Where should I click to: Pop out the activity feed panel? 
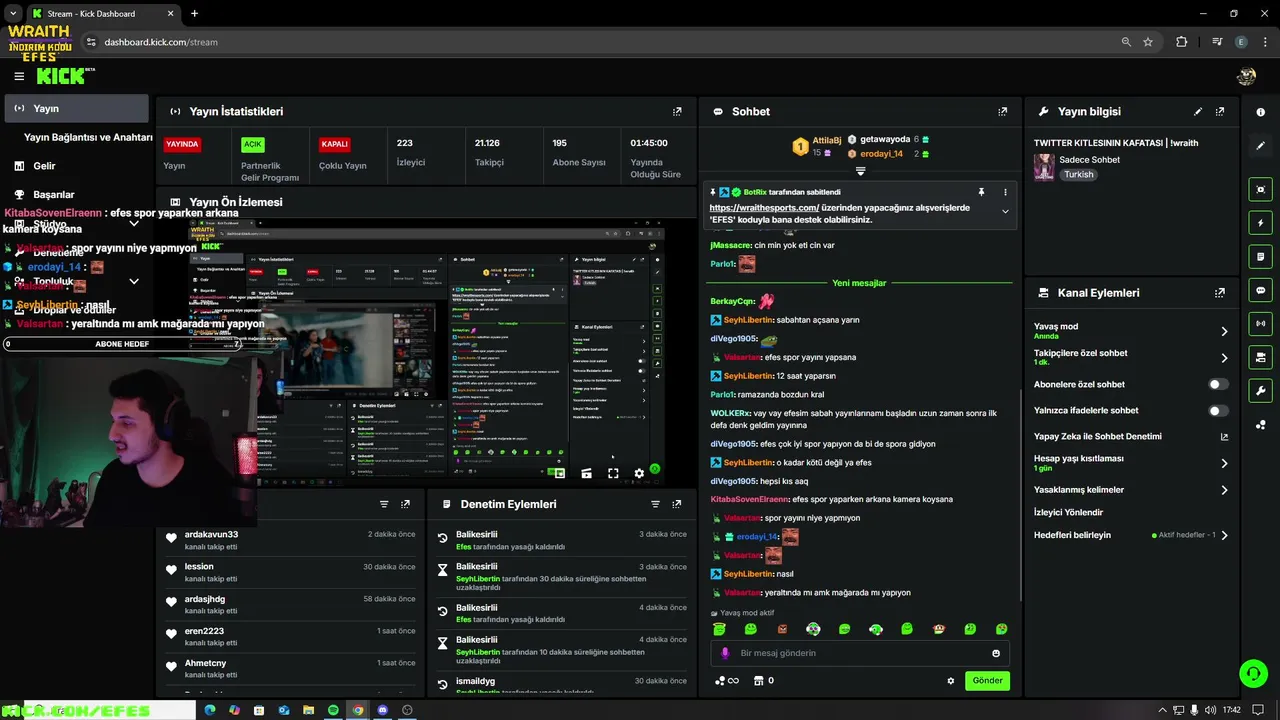point(405,504)
